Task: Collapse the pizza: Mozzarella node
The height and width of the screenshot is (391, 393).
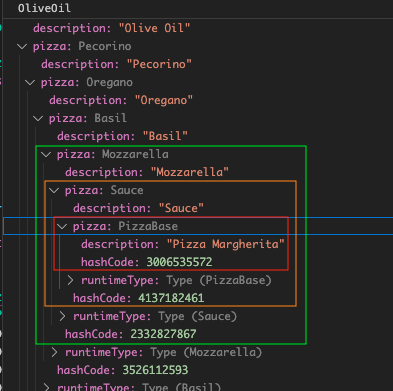Action: point(46,154)
